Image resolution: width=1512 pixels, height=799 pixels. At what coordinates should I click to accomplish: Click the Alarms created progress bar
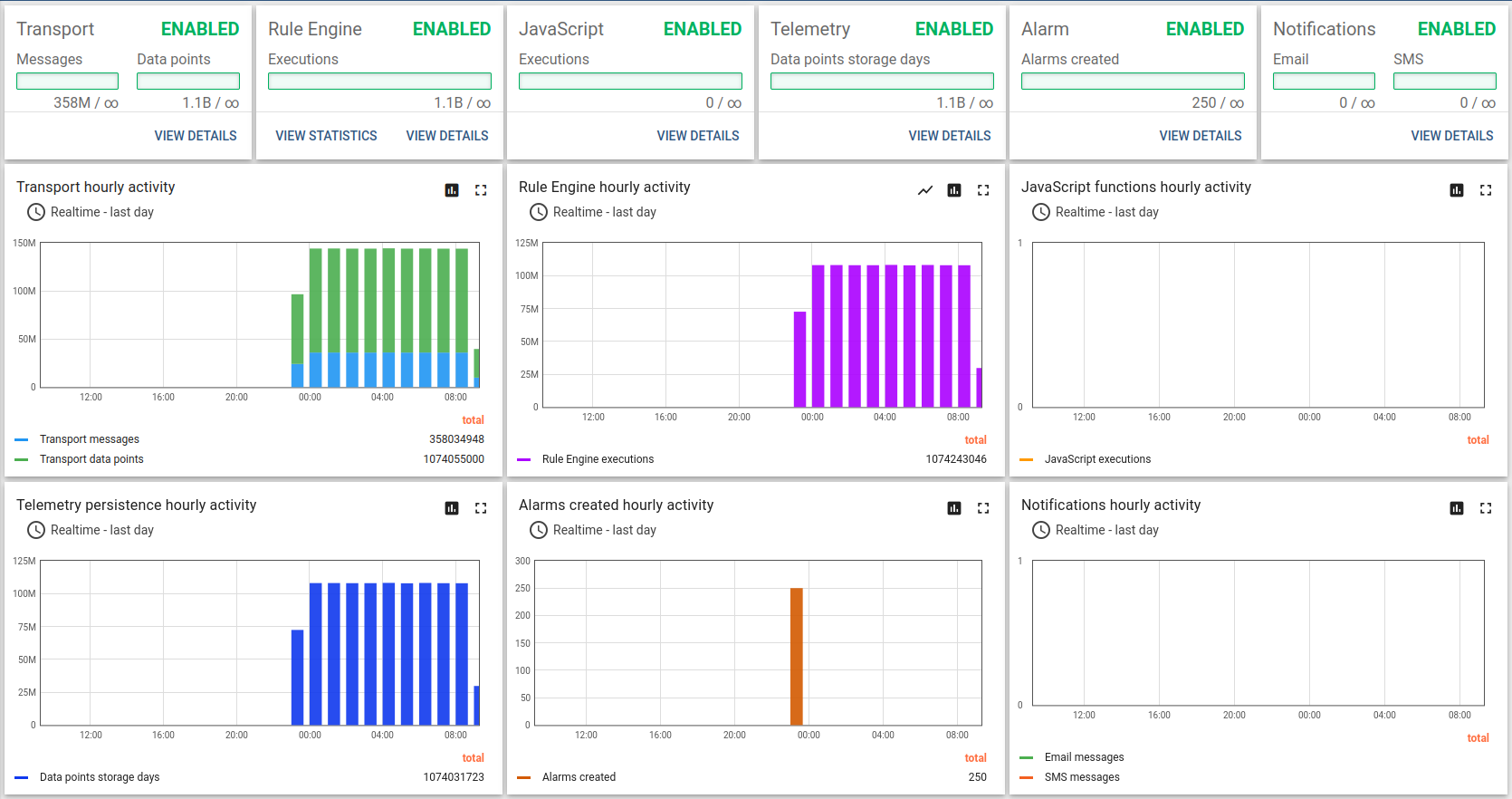(x=1132, y=82)
